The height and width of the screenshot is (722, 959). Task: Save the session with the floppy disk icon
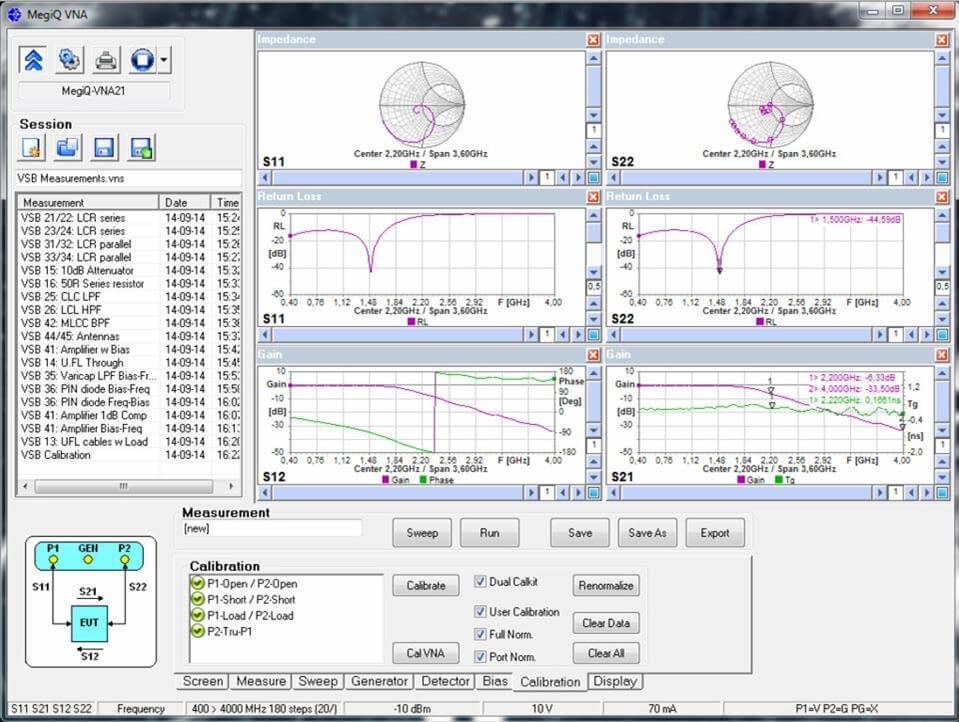[104, 148]
